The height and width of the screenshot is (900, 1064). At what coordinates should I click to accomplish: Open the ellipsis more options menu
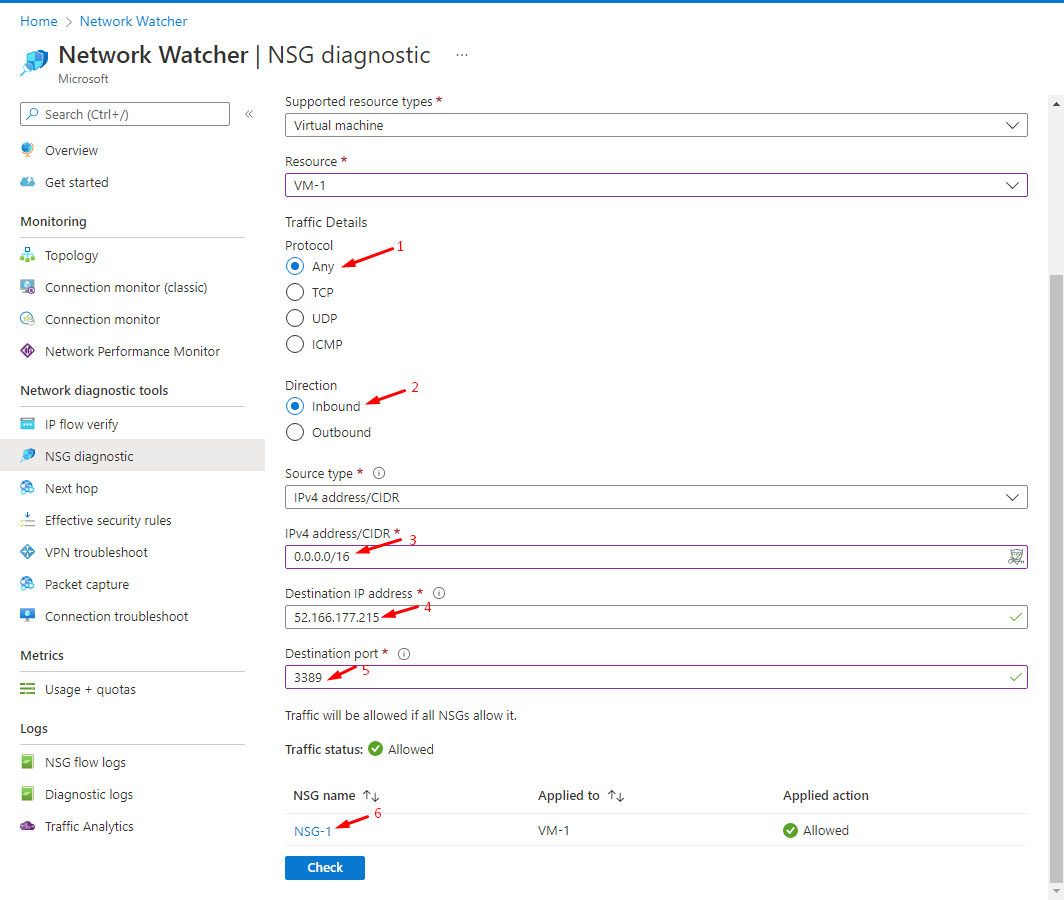(462, 55)
